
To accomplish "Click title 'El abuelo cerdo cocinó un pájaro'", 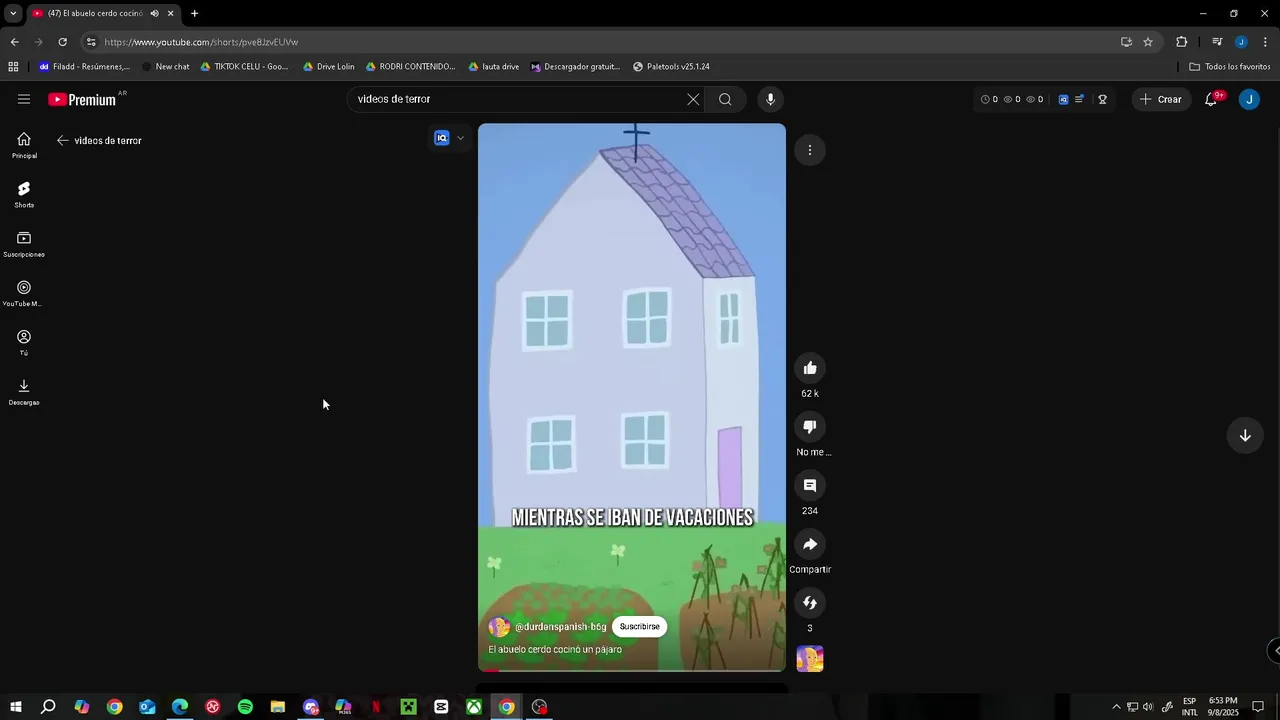I will point(555,650).
